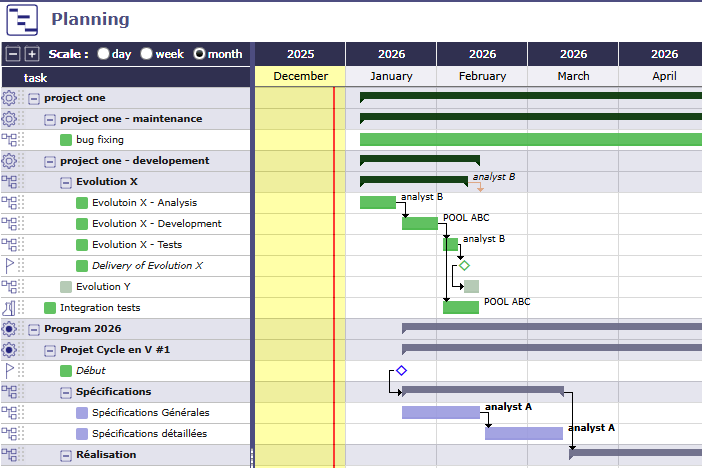
Task: Click test session icon beside Integration tests
Action: (10, 308)
